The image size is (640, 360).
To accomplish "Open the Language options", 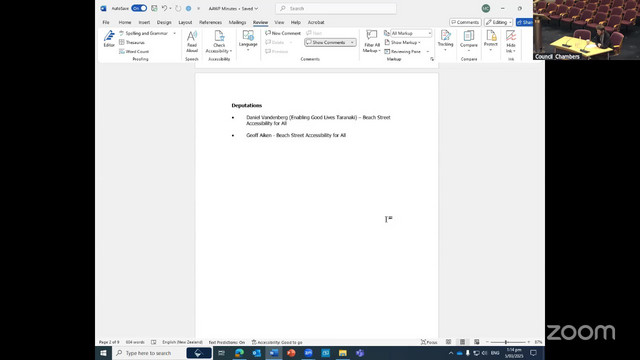I will pos(248,40).
